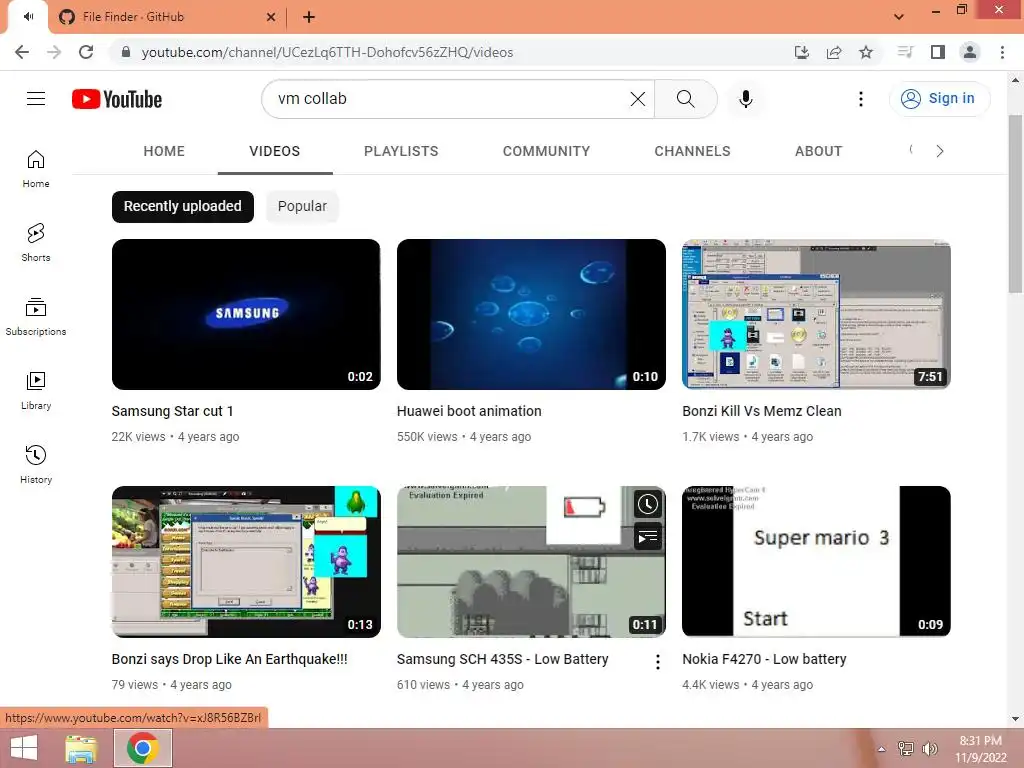Go back in browser history
The image size is (1024, 768).
coord(22,52)
